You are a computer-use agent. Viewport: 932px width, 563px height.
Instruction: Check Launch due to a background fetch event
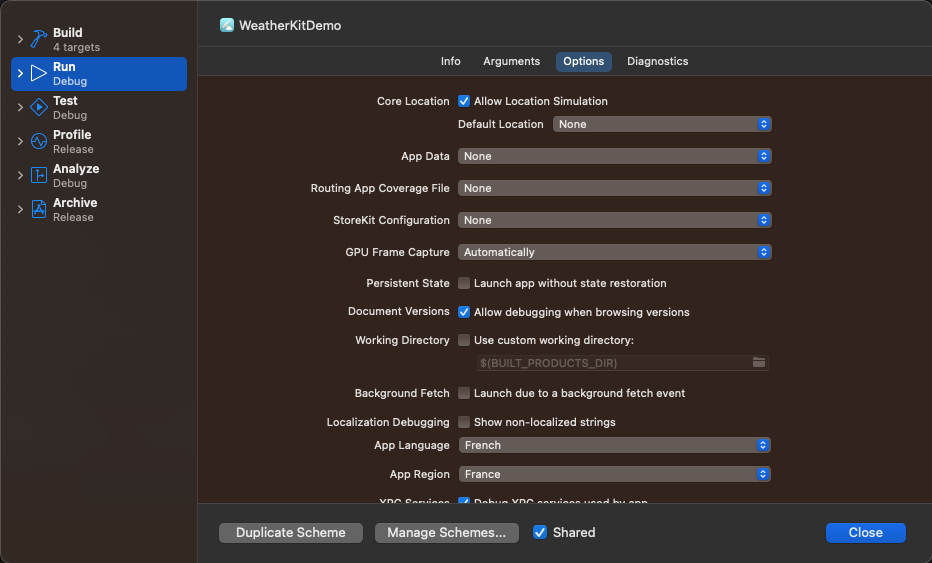tap(464, 393)
